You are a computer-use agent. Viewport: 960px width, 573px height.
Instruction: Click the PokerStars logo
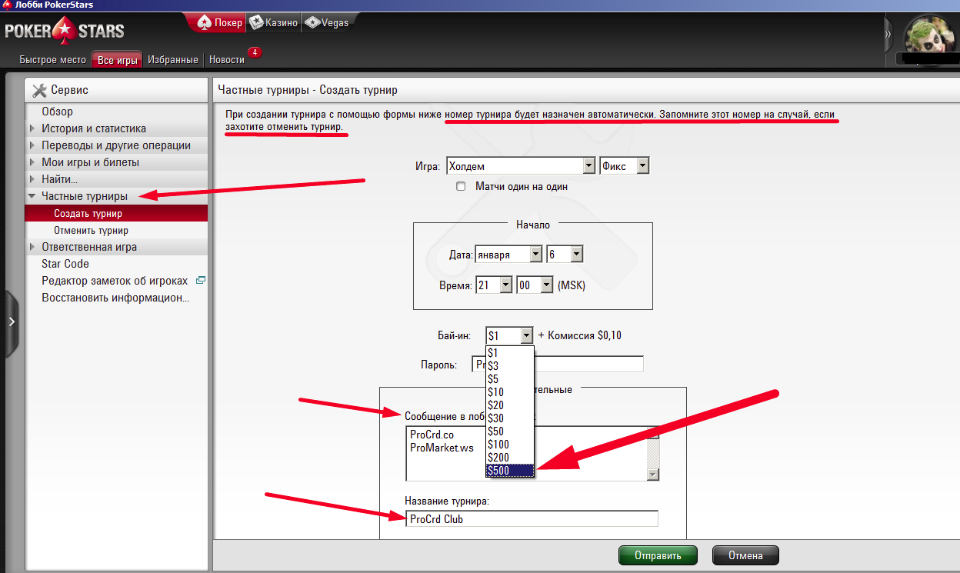click(64, 31)
